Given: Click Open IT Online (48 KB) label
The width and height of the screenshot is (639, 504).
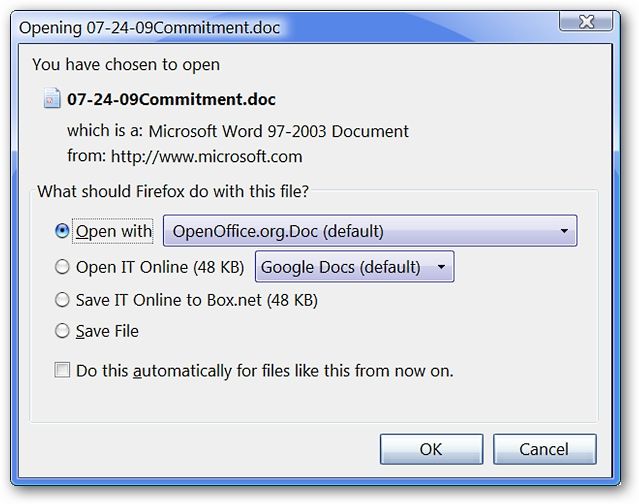Looking at the screenshot, I should [160, 267].
